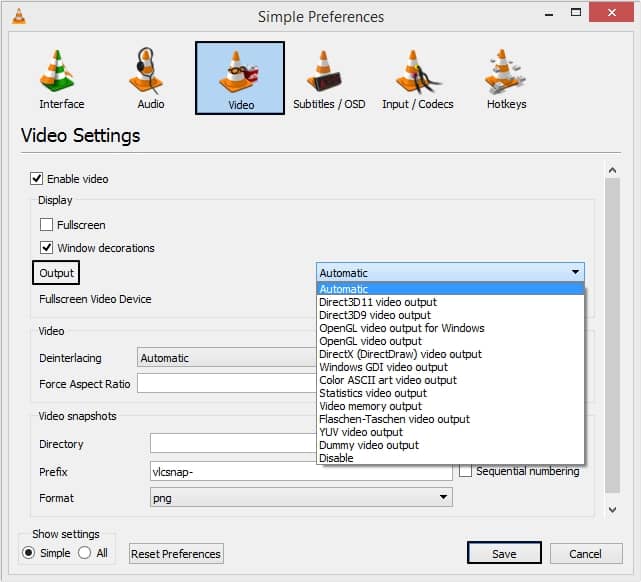641x582 pixels.
Task: Check the Sequential numbering box
Action: [465, 471]
